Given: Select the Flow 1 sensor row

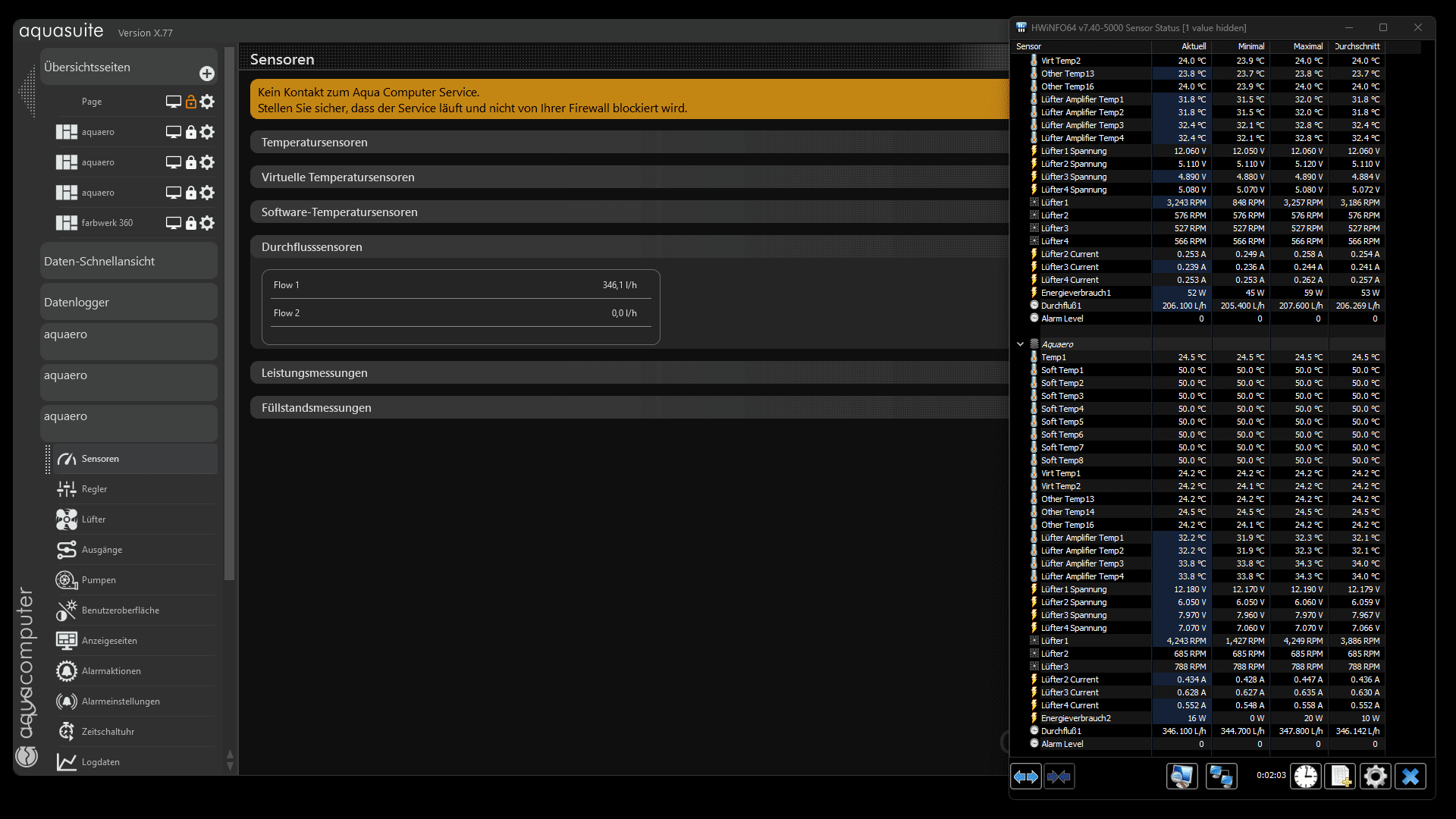Looking at the screenshot, I should 460,285.
